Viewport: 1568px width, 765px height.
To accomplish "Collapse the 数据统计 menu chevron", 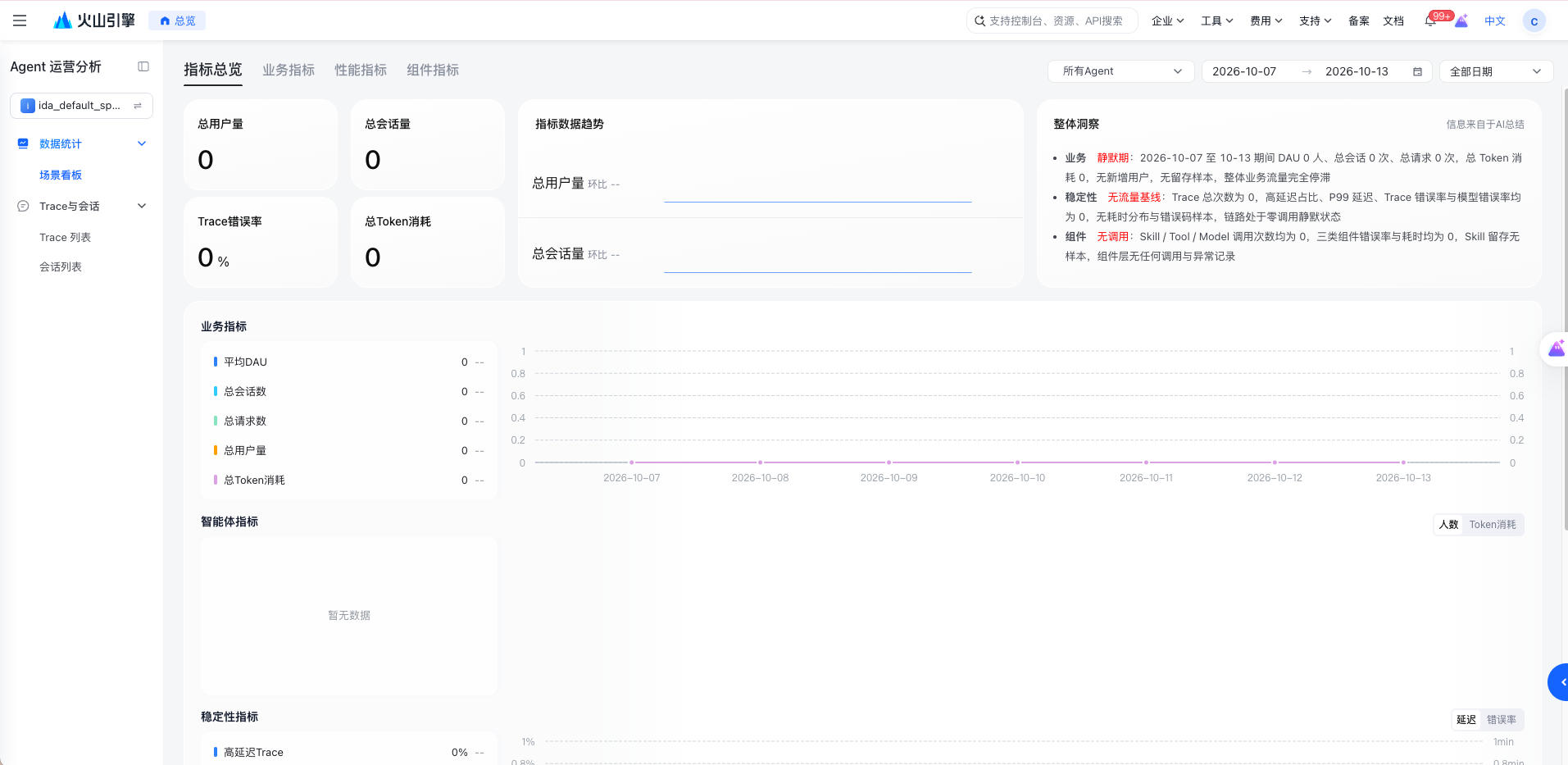I will [142, 143].
